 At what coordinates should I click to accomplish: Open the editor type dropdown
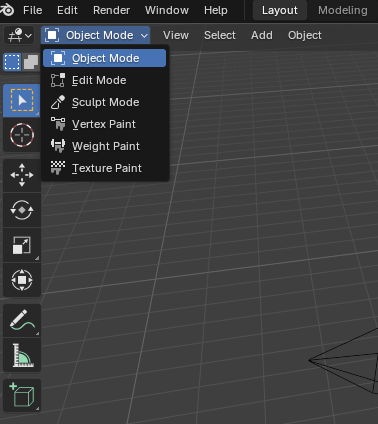19,35
